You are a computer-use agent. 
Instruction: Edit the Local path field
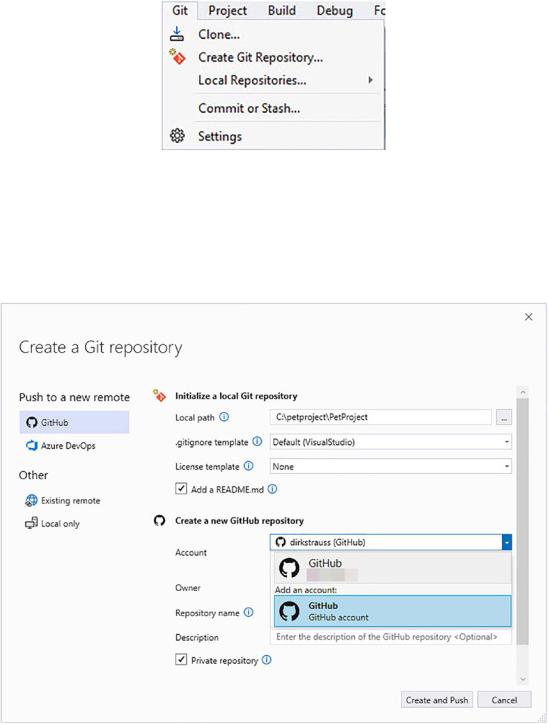(x=380, y=417)
